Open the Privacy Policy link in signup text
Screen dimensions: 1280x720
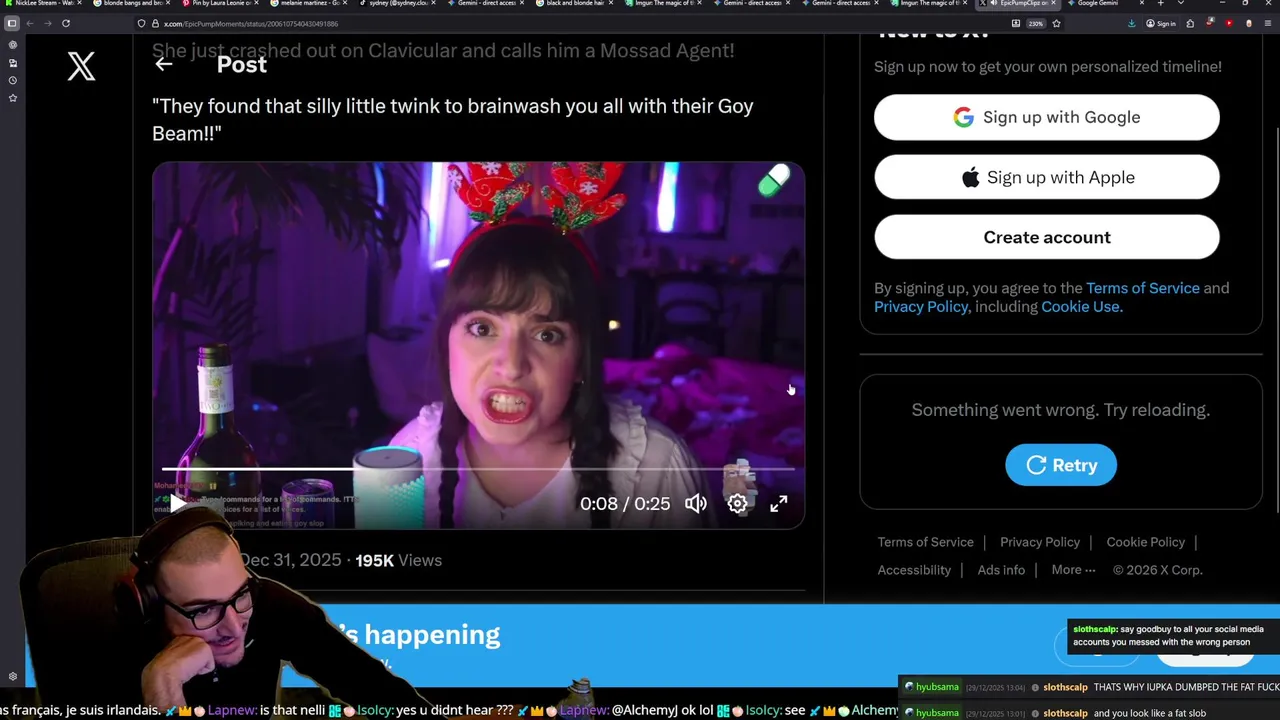921,307
